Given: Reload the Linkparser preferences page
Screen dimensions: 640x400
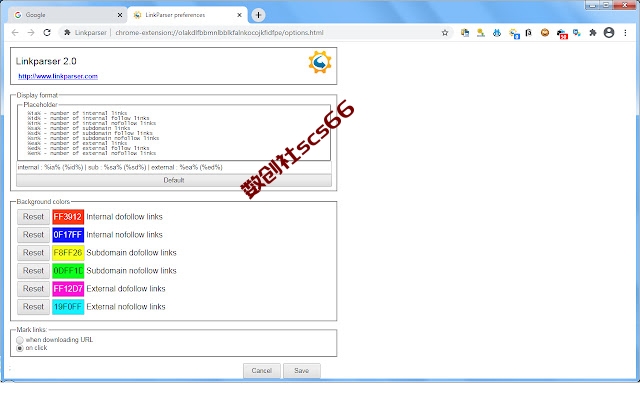Looking at the screenshot, I should click(x=47, y=33).
